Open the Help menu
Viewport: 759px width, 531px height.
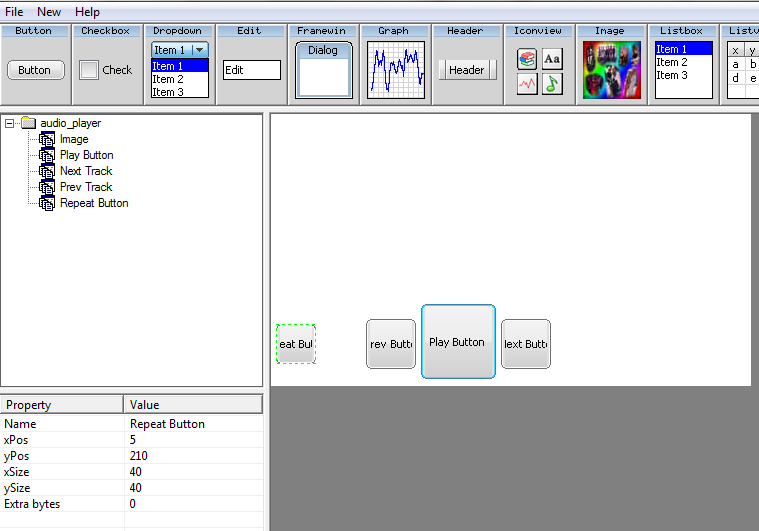(x=88, y=12)
